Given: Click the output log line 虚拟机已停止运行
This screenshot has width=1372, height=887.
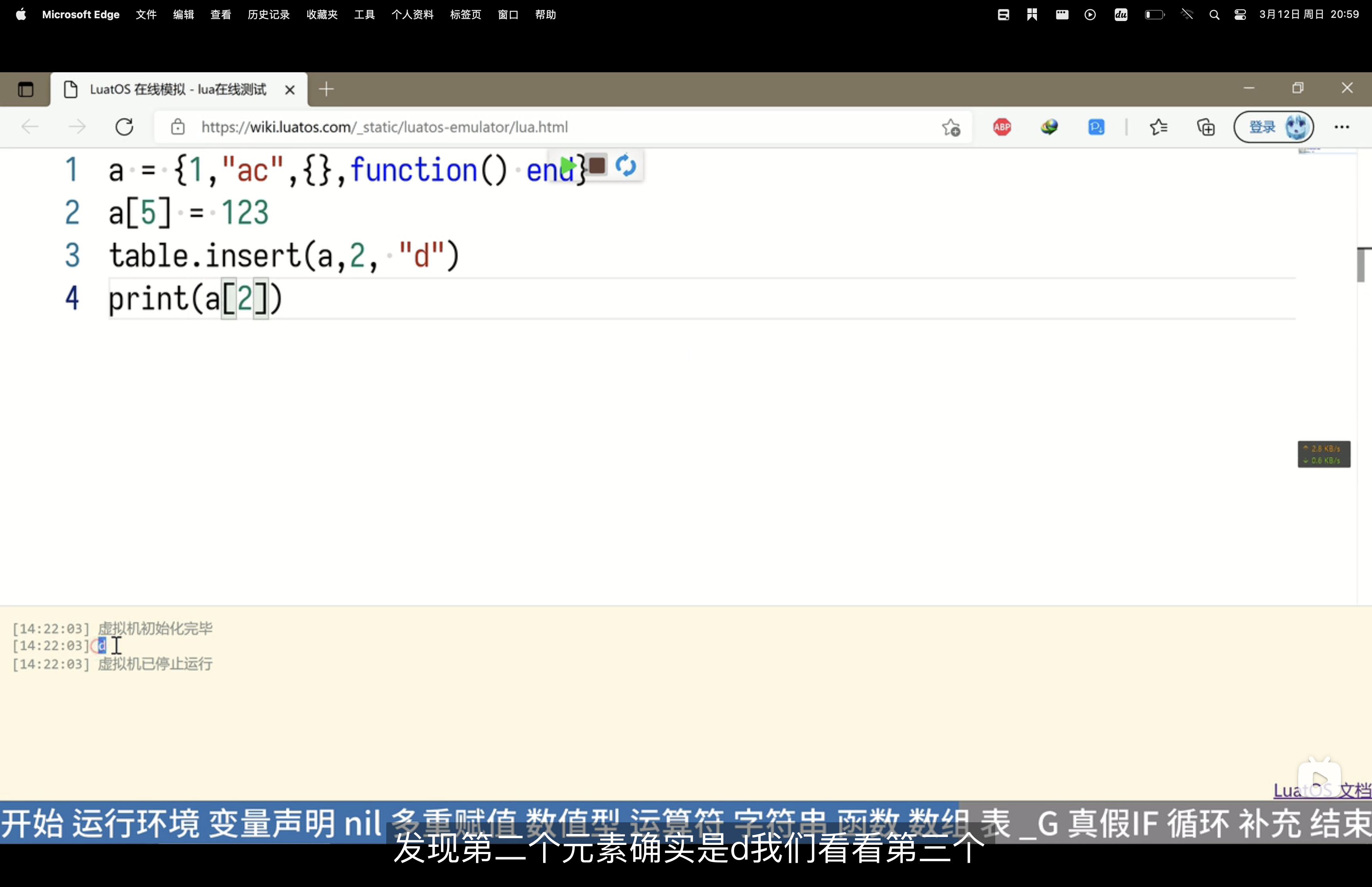Looking at the screenshot, I should tap(156, 664).
